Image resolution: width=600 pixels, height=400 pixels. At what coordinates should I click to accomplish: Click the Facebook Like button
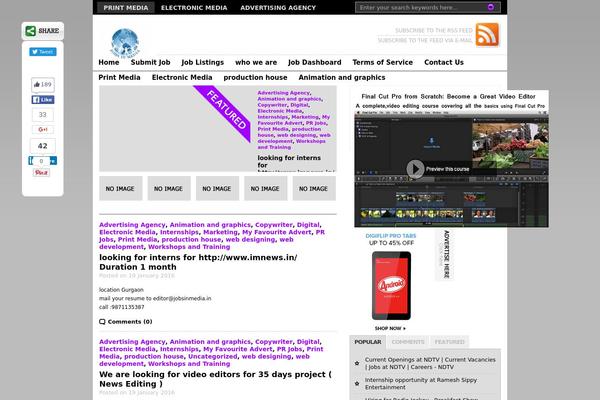click(x=43, y=100)
